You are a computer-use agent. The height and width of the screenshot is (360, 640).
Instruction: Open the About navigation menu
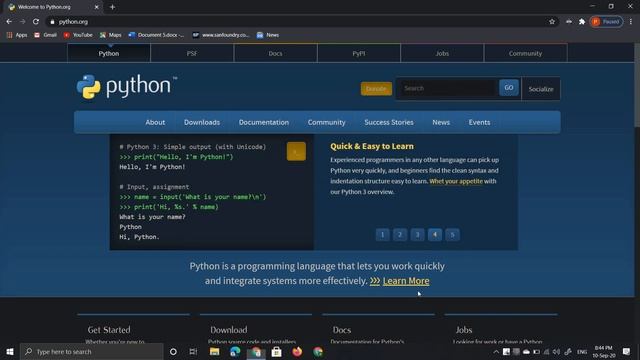click(x=155, y=122)
